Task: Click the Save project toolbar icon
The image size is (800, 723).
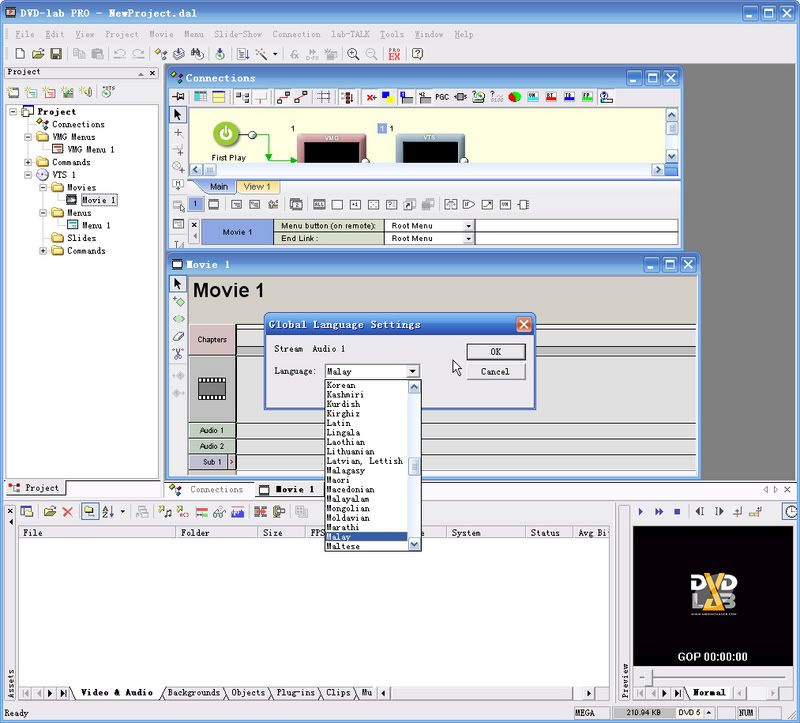Action: [56, 54]
